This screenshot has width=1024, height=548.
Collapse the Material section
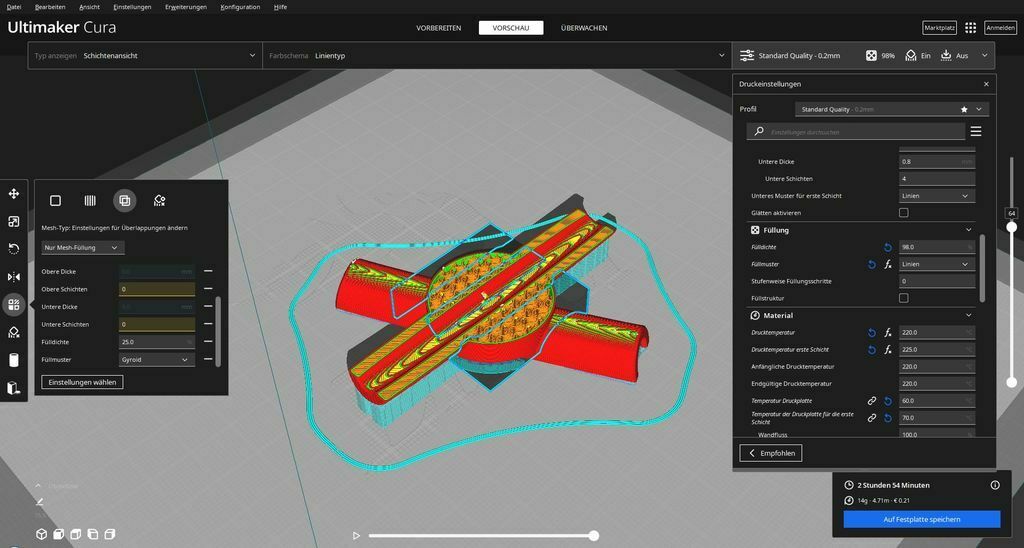(x=968, y=315)
